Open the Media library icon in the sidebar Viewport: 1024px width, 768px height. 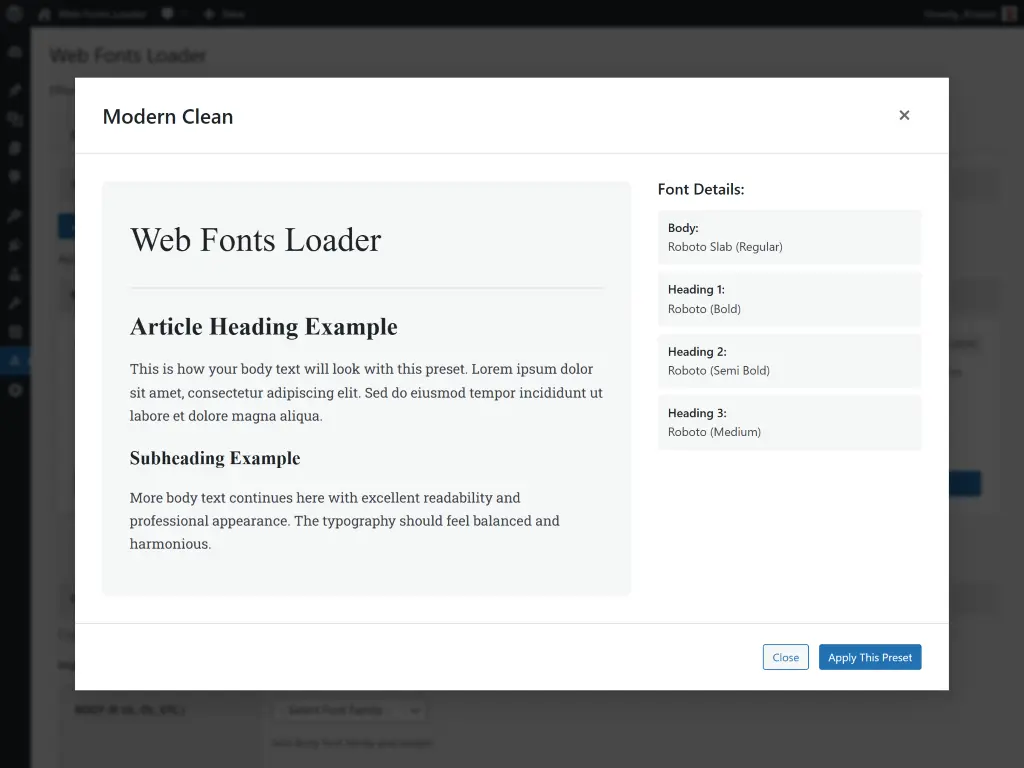[14, 119]
